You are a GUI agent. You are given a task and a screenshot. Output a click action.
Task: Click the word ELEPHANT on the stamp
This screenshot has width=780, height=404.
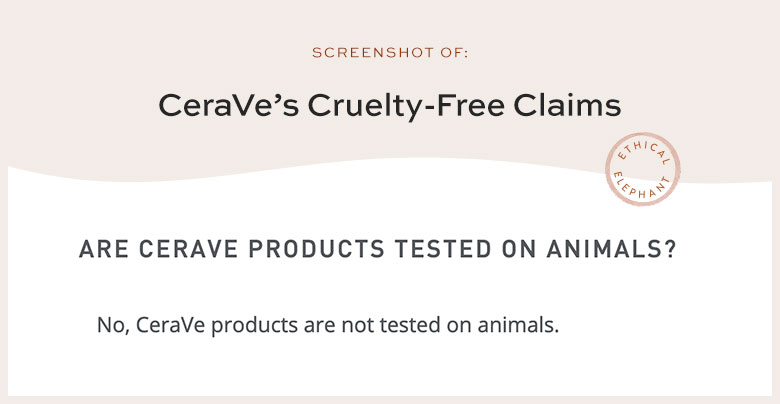[642, 187]
